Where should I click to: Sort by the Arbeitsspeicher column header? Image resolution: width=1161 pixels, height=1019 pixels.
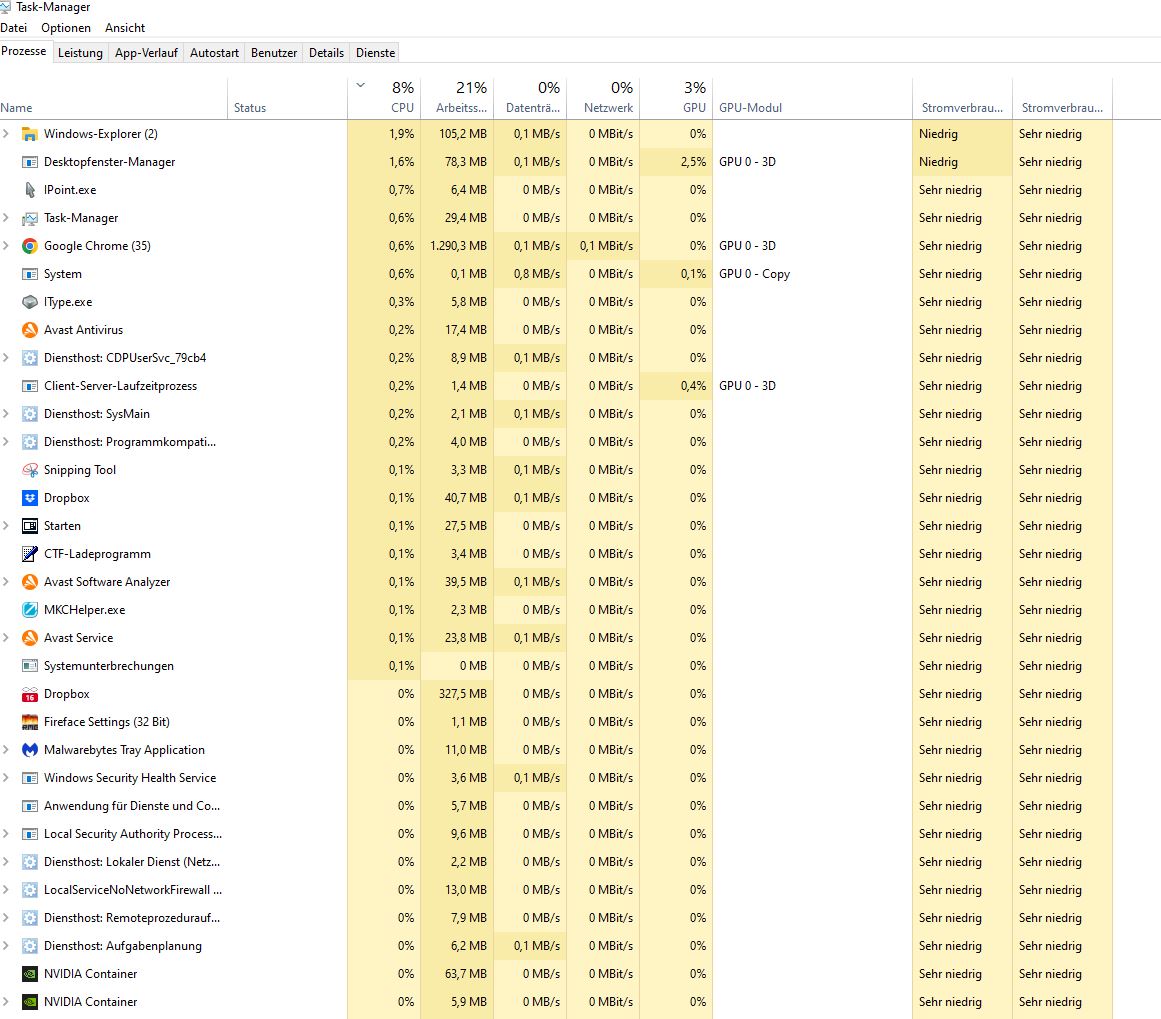point(457,98)
